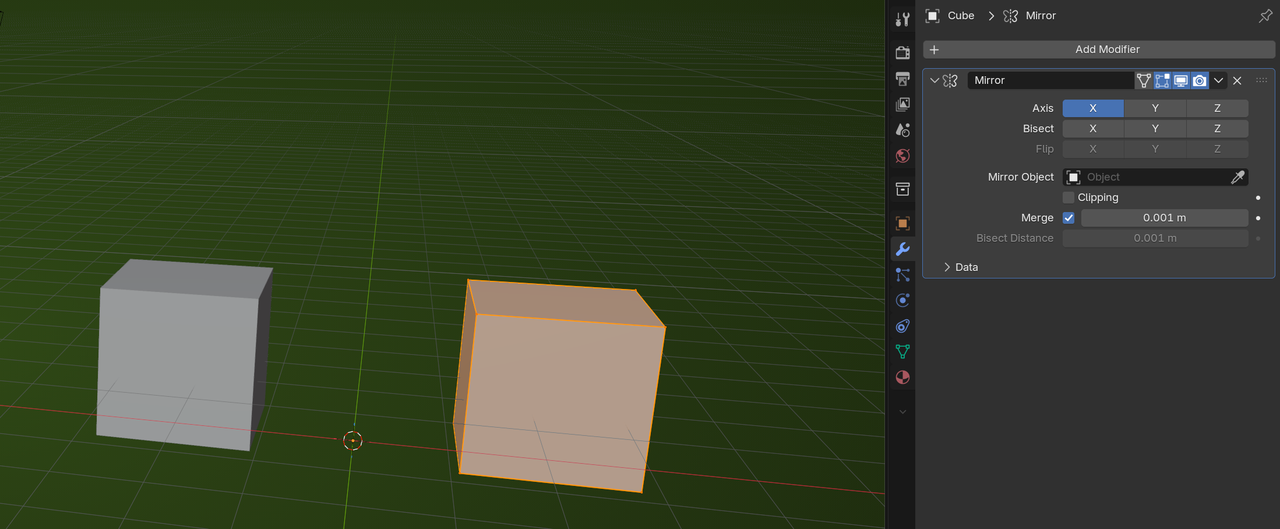Open the Scene properties tab

[902, 130]
